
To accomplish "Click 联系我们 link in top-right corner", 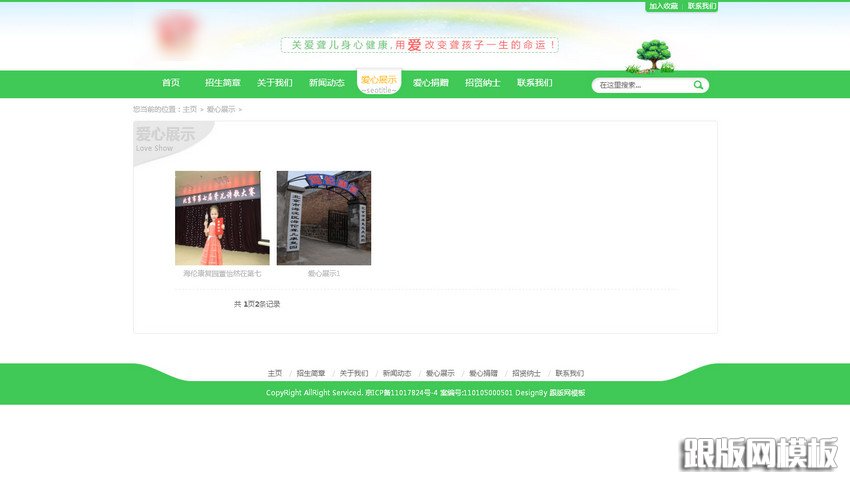I will 701,6.
